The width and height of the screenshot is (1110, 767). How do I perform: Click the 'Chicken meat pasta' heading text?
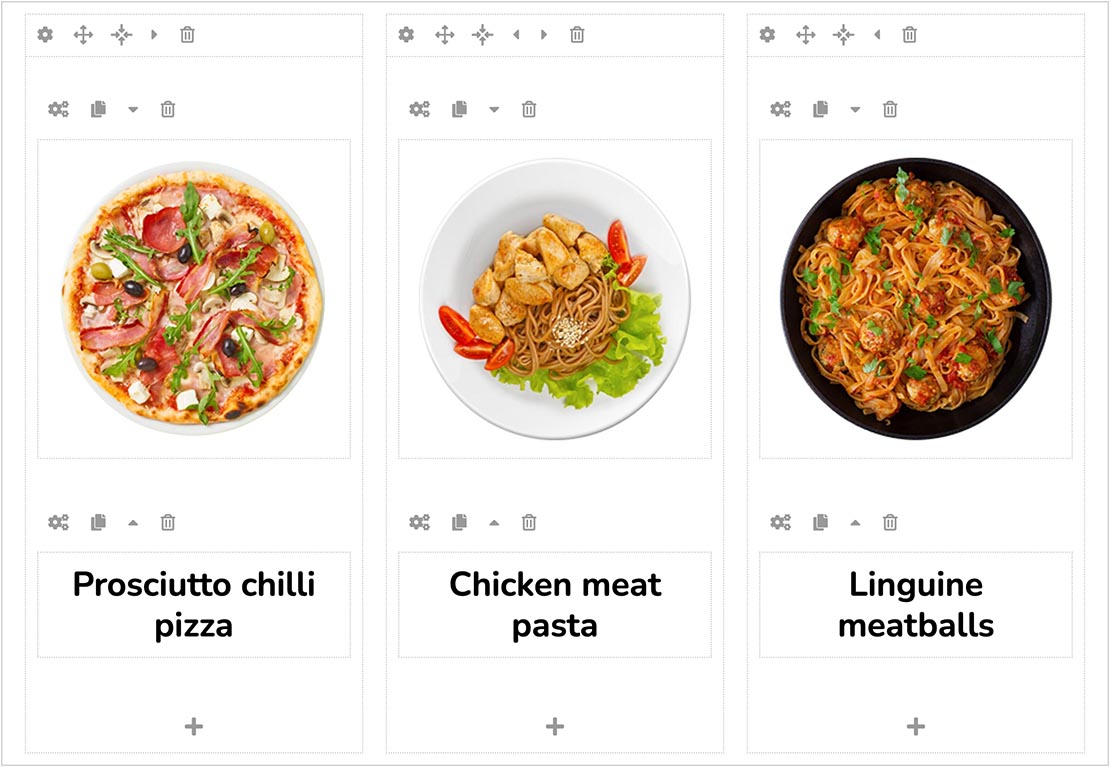coord(555,604)
